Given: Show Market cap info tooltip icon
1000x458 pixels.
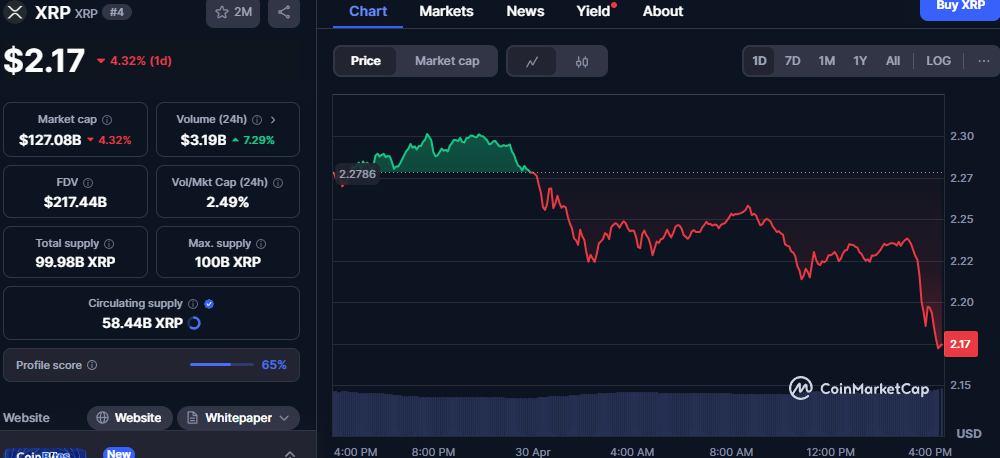Looking at the screenshot, I should pyautogui.click(x=107, y=119).
